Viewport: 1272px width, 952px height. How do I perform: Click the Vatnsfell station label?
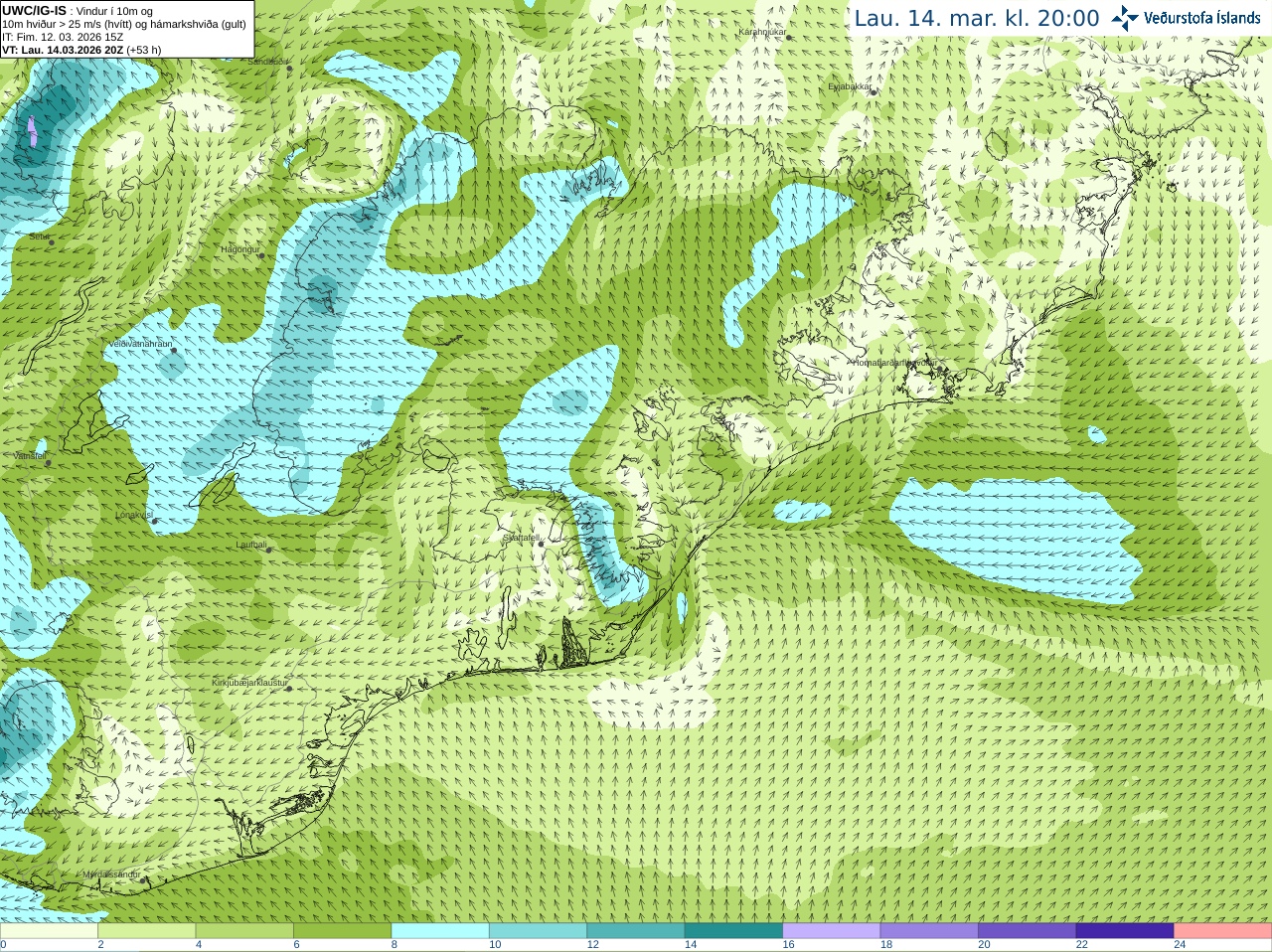30,455
